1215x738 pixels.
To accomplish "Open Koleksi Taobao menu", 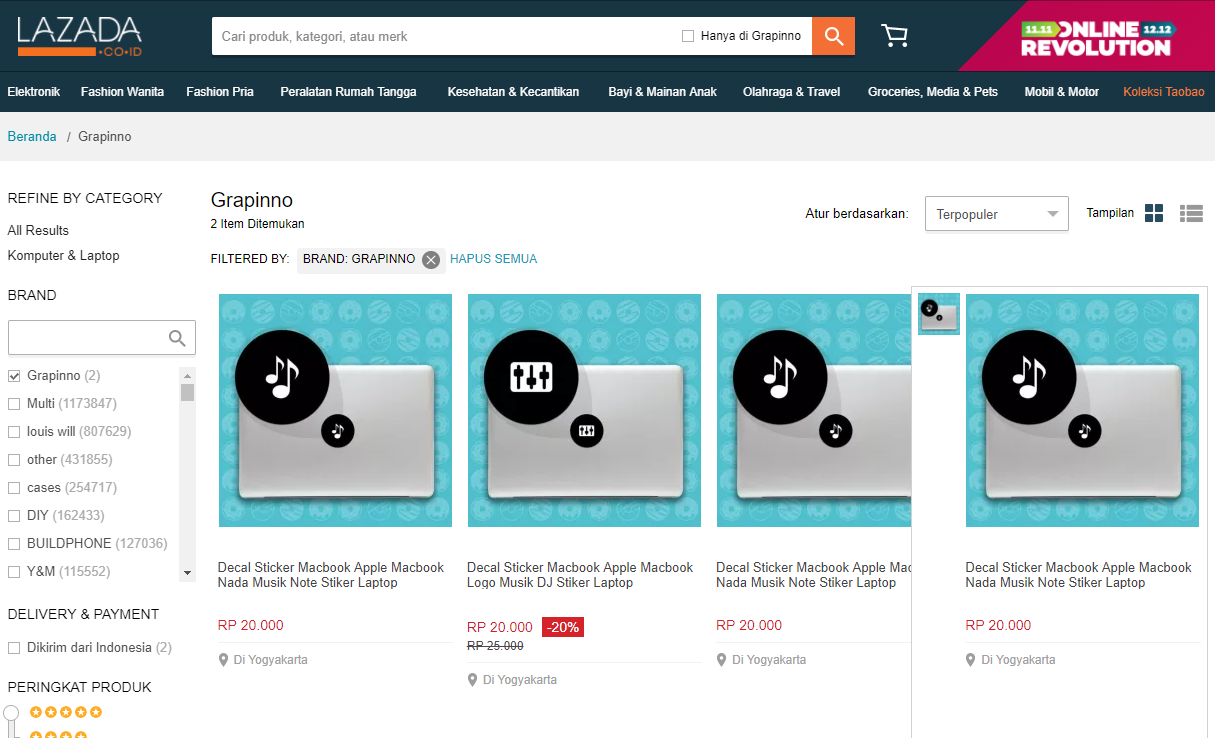I will [1164, 92].
